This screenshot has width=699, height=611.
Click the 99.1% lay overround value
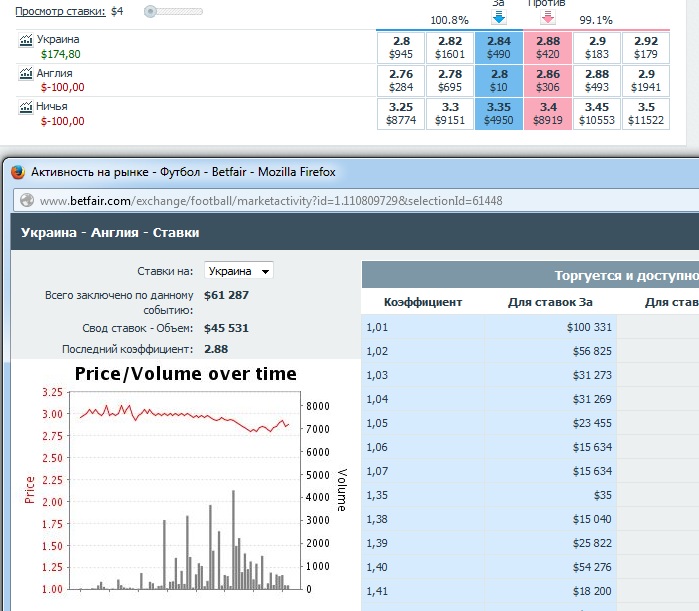tap(596, 20)
